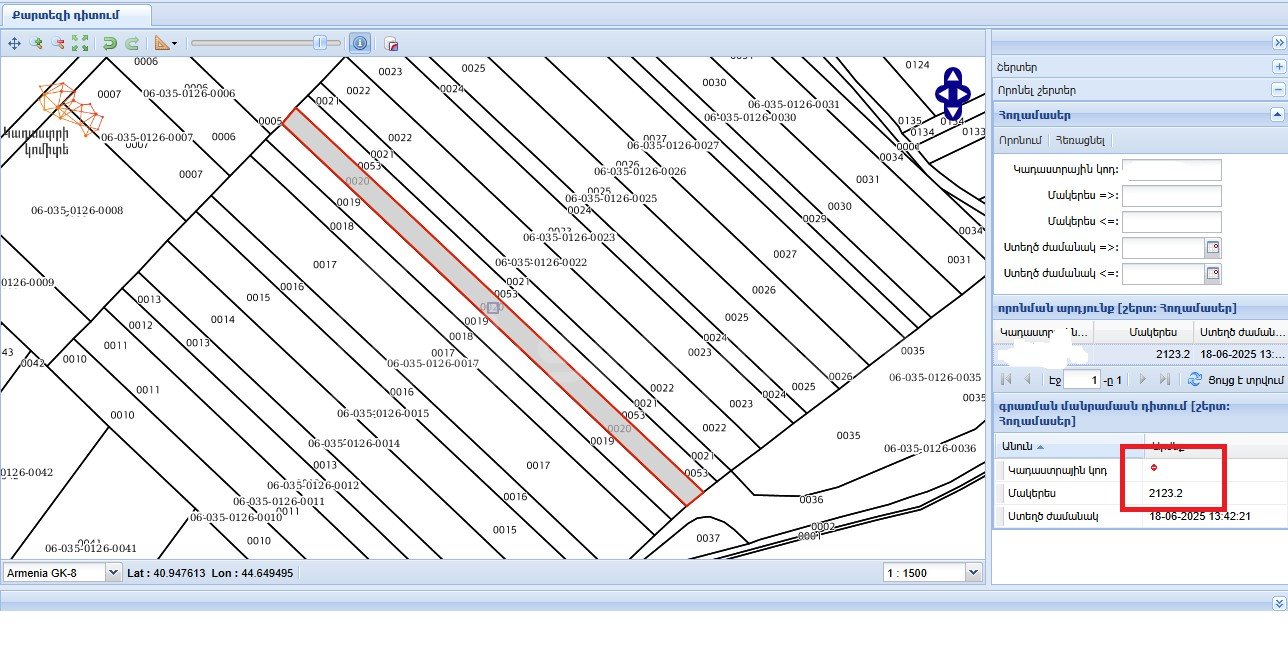Image resolution: width=1288 pixels, height=648 pixels.
Task: Zoom to full map extent
Action: (80, 44)
